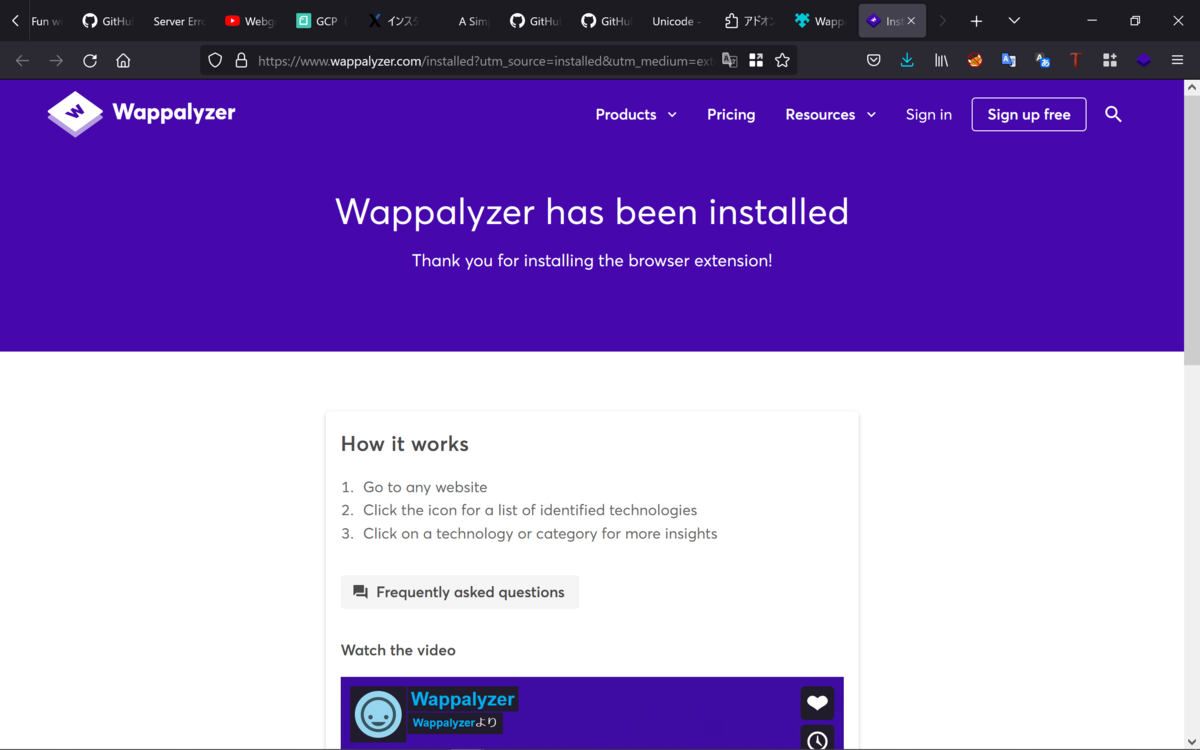Click the padlock site security icon
The image size is (1200, 750).
click(241, 61)
